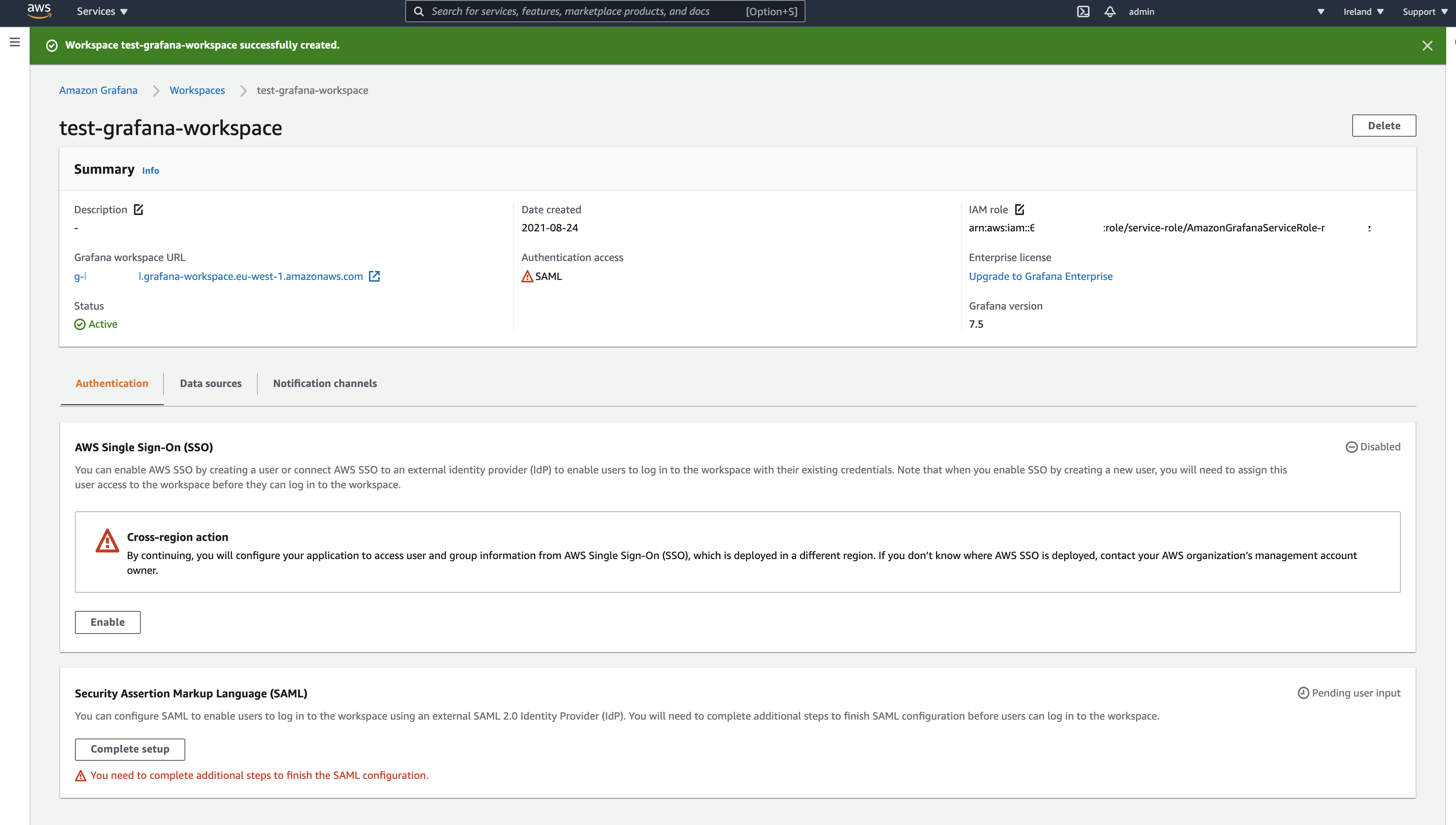Edit the IAM role using pencil icon
1456x825 pixels.
[x=1020, y=209]
